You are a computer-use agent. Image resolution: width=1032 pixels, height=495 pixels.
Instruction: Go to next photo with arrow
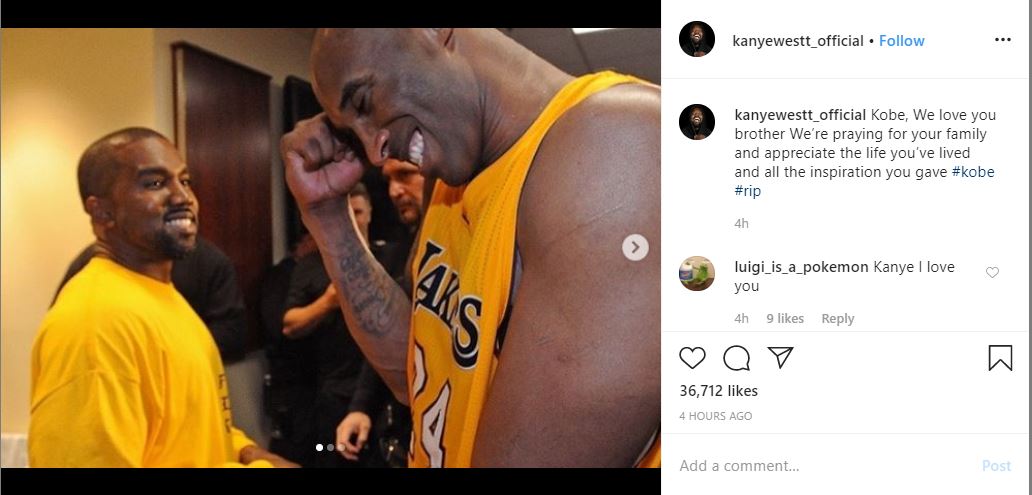[635, 247]
